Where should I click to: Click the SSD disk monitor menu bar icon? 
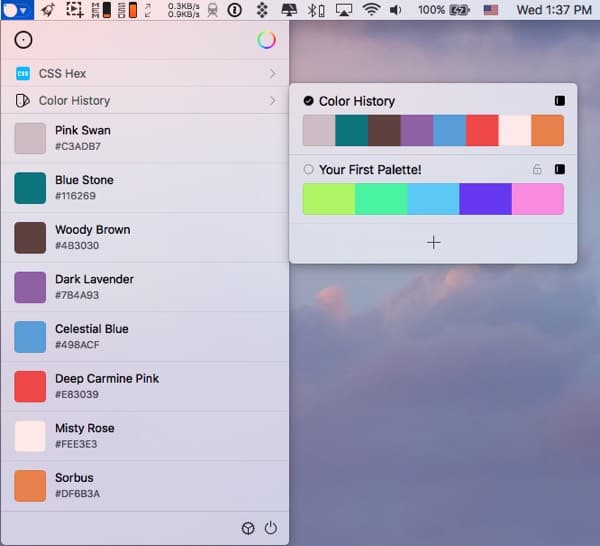(x=127, y=10)
